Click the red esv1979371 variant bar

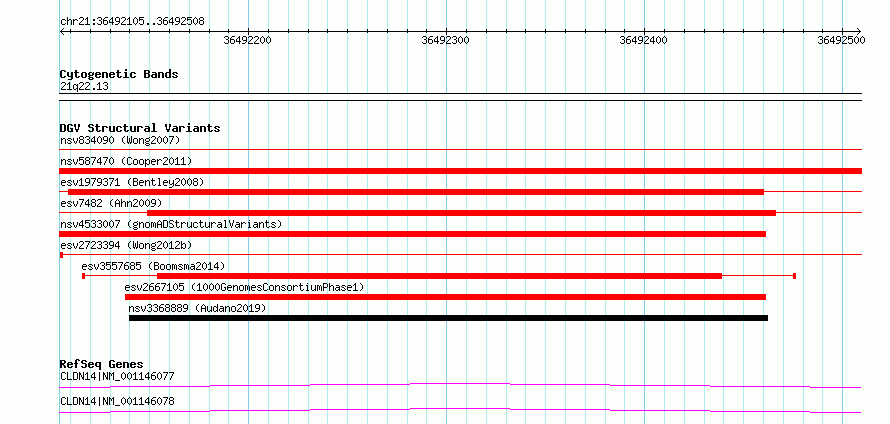pos(416,192)
